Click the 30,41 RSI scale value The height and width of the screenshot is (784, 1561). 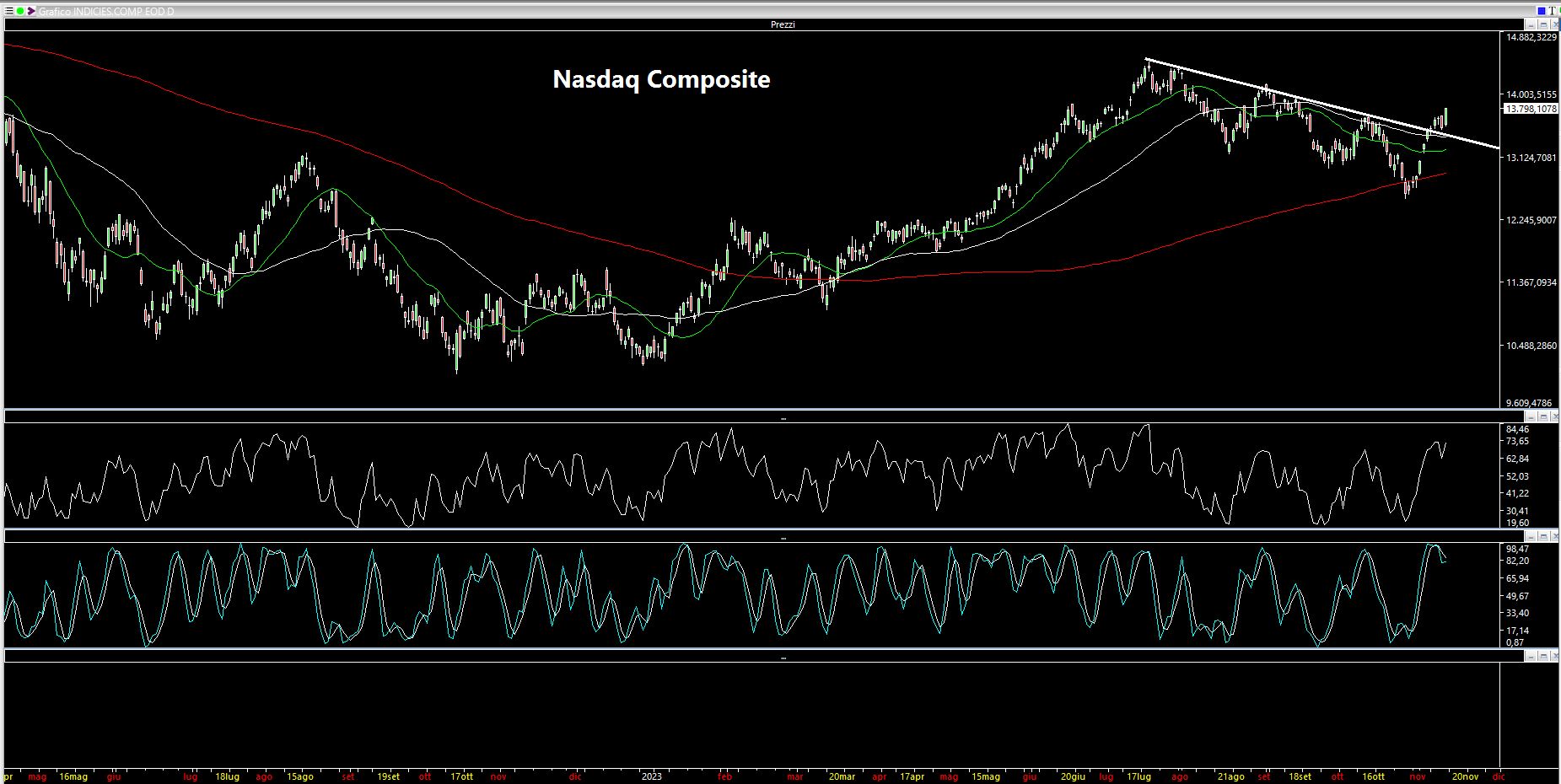[x=1517, y=511]
